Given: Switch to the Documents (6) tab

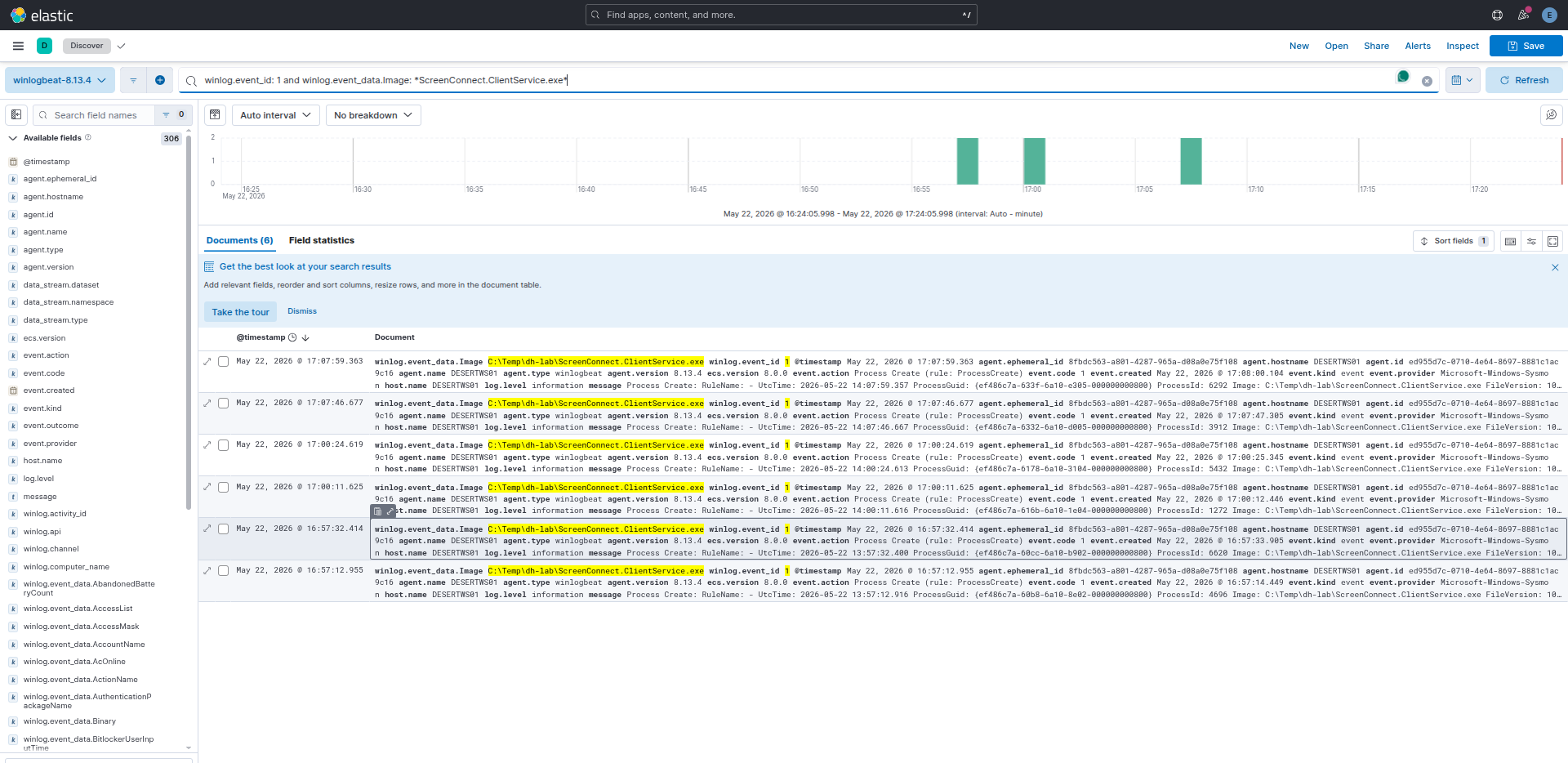Looking at the screenshot, I should pos(239,240).
